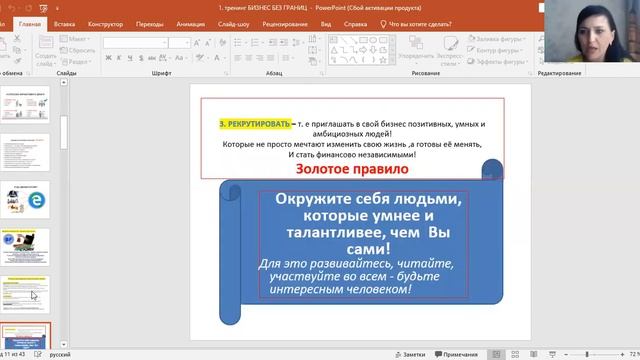Select the rectangle shape in shapes gallery
Image resolution: width=640 pixels, height=360 pixels.
pos(363,40)
